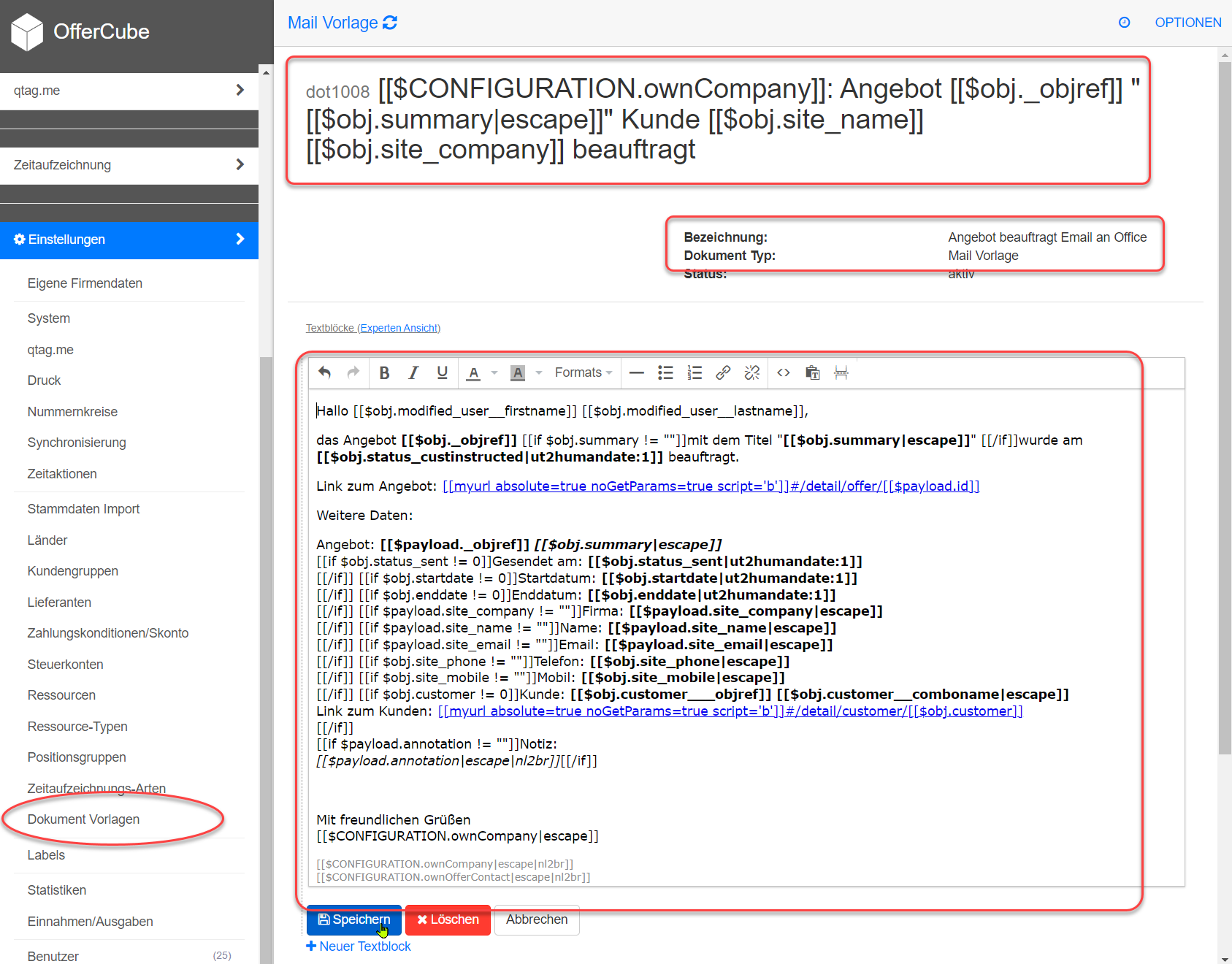This screenshot has height=964, width=1232.
Task: Expand the Zeitaufzeichnung sidebar section
Action: [x=129, y=165]
